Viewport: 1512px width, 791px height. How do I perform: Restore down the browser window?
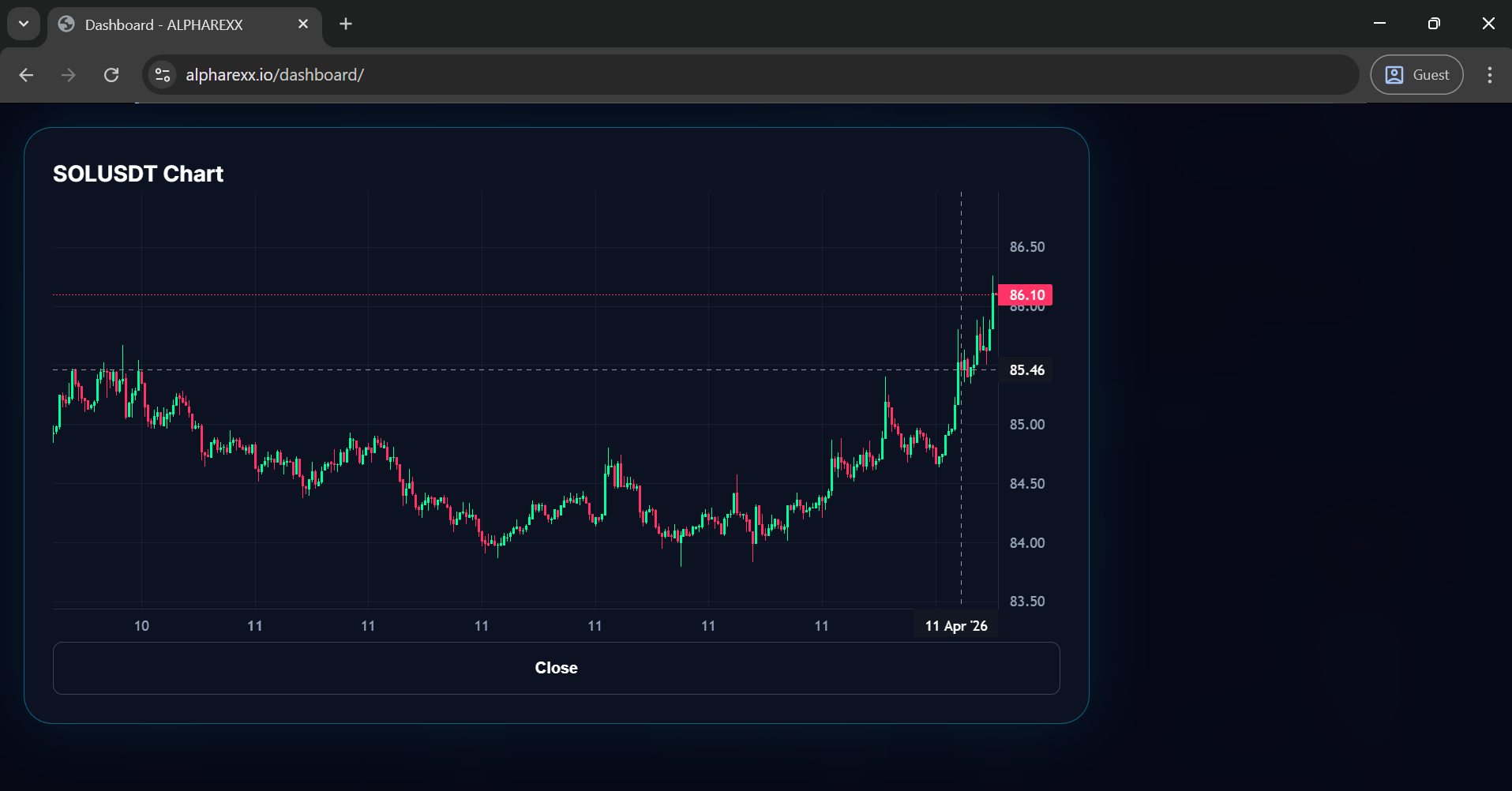click(1434, 24)
